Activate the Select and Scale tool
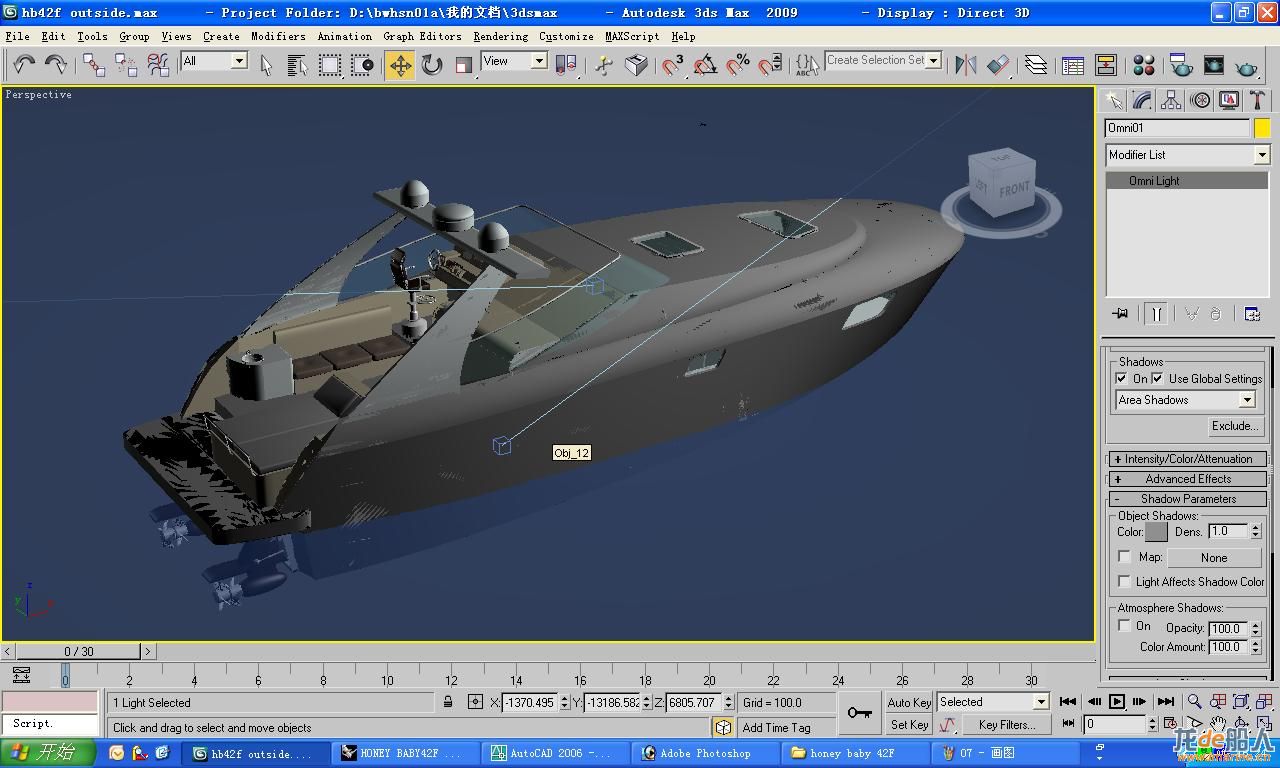 pyautogui.click(x=463, y=65)
